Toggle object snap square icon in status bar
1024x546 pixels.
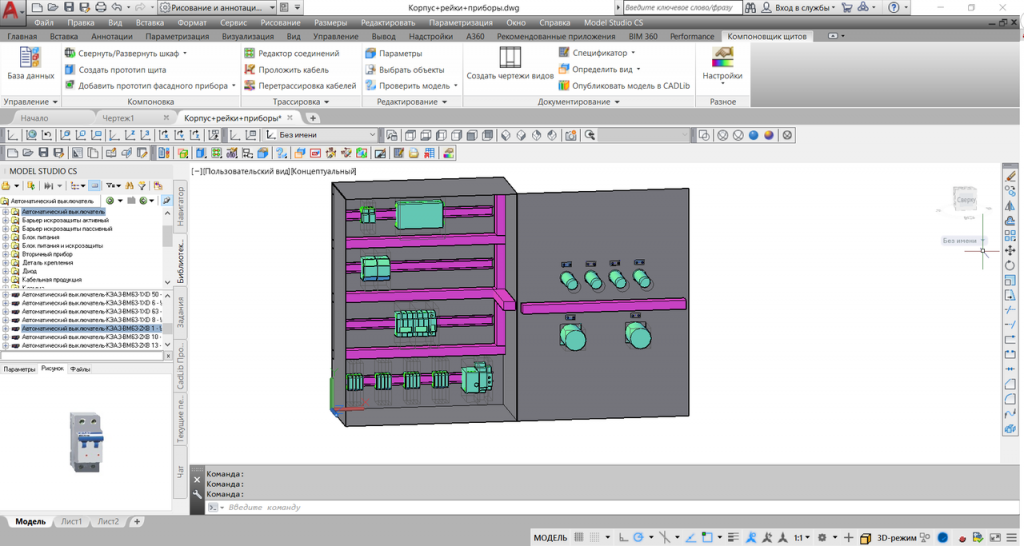pos(707,538)
